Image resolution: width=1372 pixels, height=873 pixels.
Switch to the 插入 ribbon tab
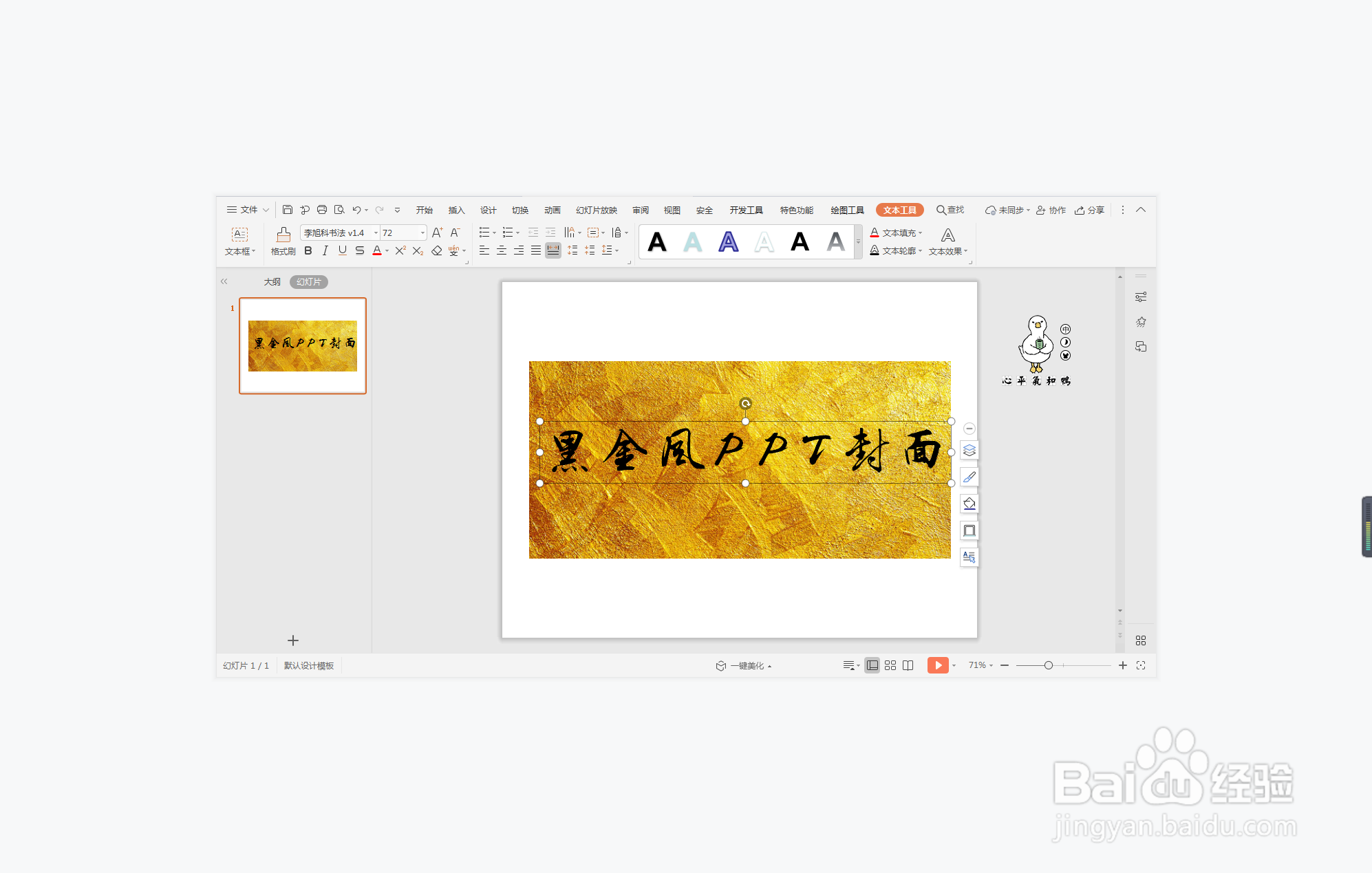pyautogui.click(x=455, y=210)
